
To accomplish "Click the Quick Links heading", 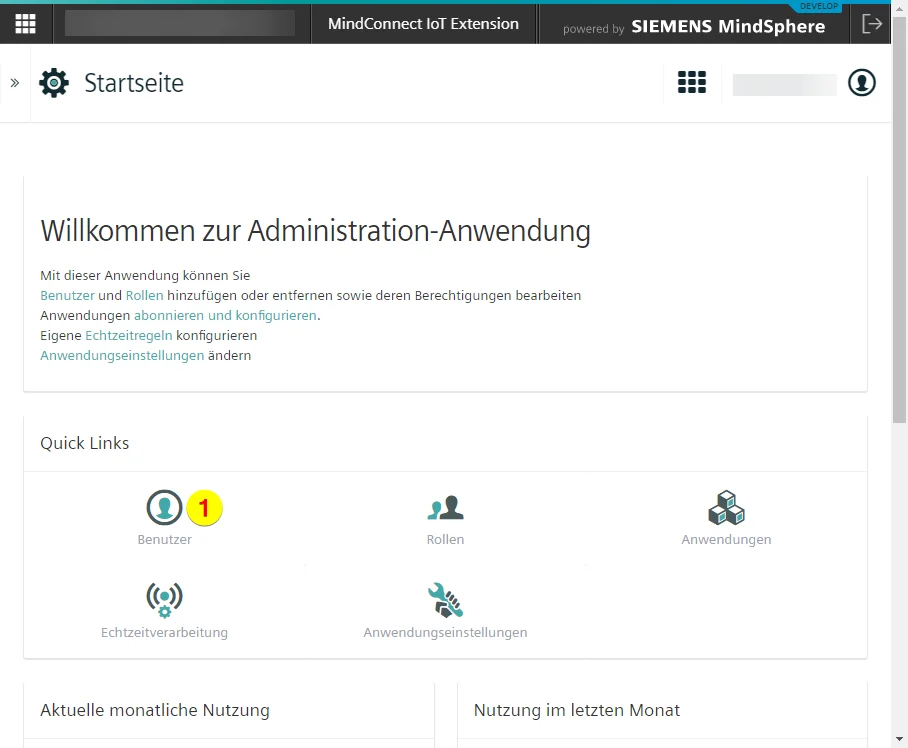I will [x=85, y=443].
